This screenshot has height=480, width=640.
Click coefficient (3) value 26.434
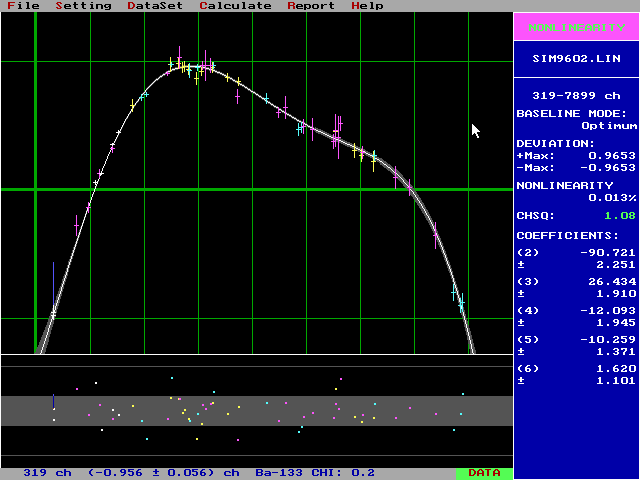point(612,282)
